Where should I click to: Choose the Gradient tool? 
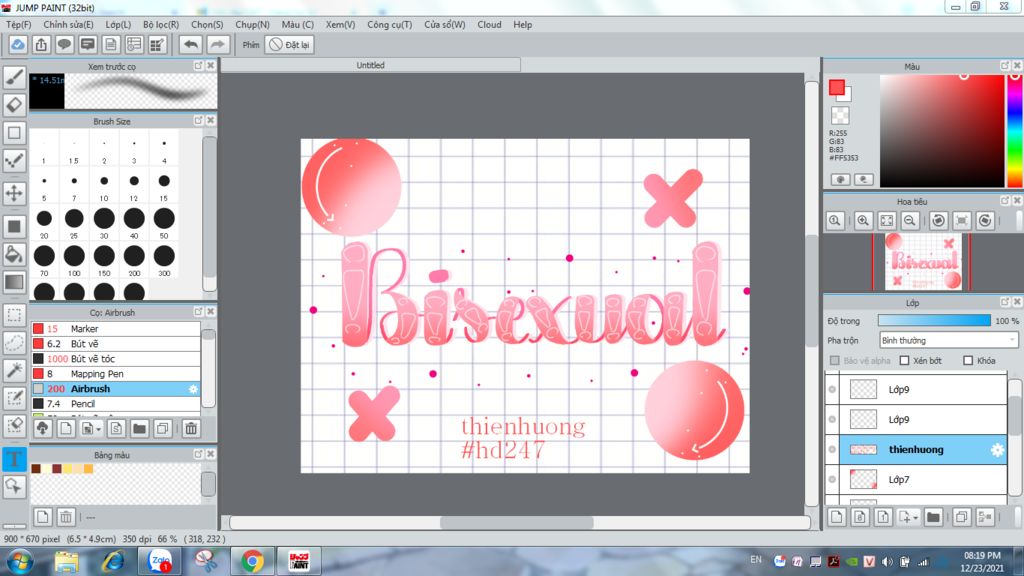point(14,282)
